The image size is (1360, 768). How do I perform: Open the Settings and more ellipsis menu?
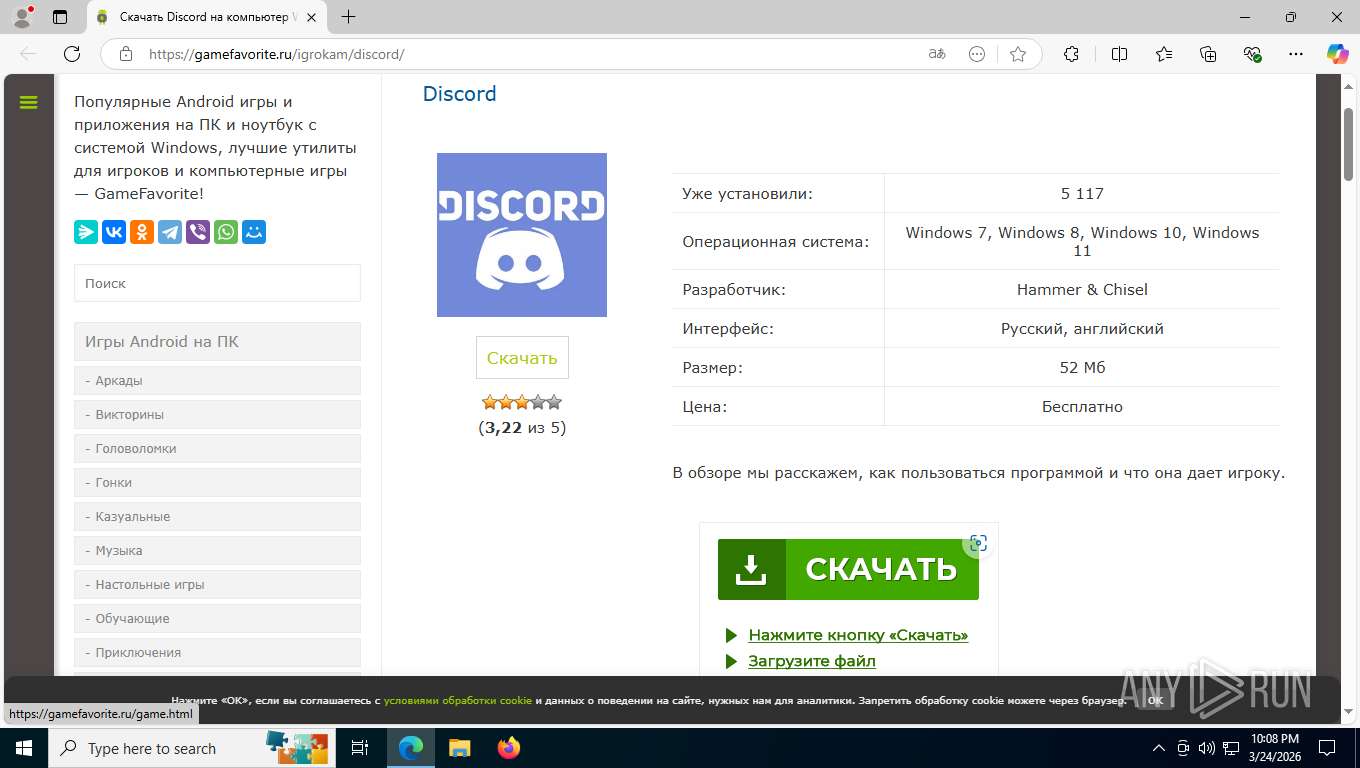[1297, 54]
